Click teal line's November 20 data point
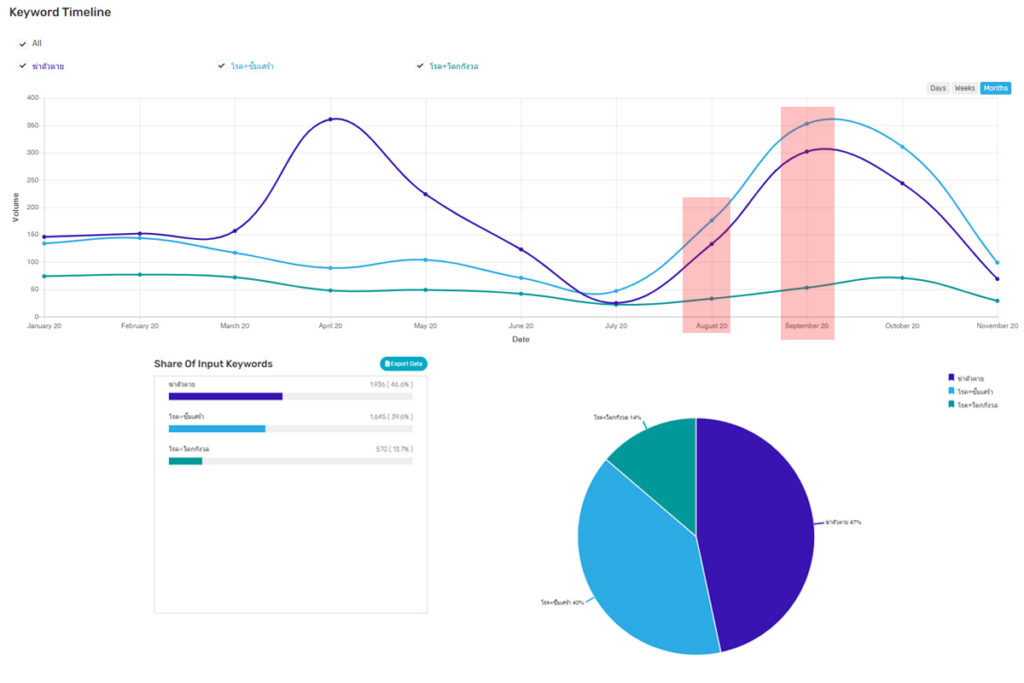Image resolution: width=1024 pixels, height=683 pixels. click(x=997, y=301)
